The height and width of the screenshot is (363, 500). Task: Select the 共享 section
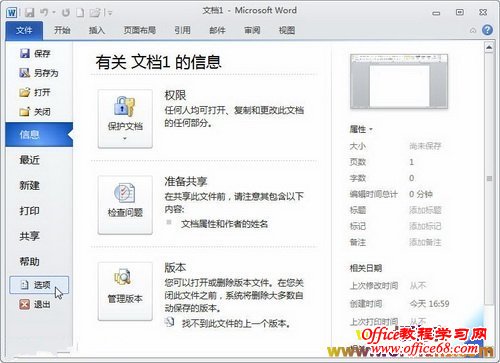click(x=30, y=236)
